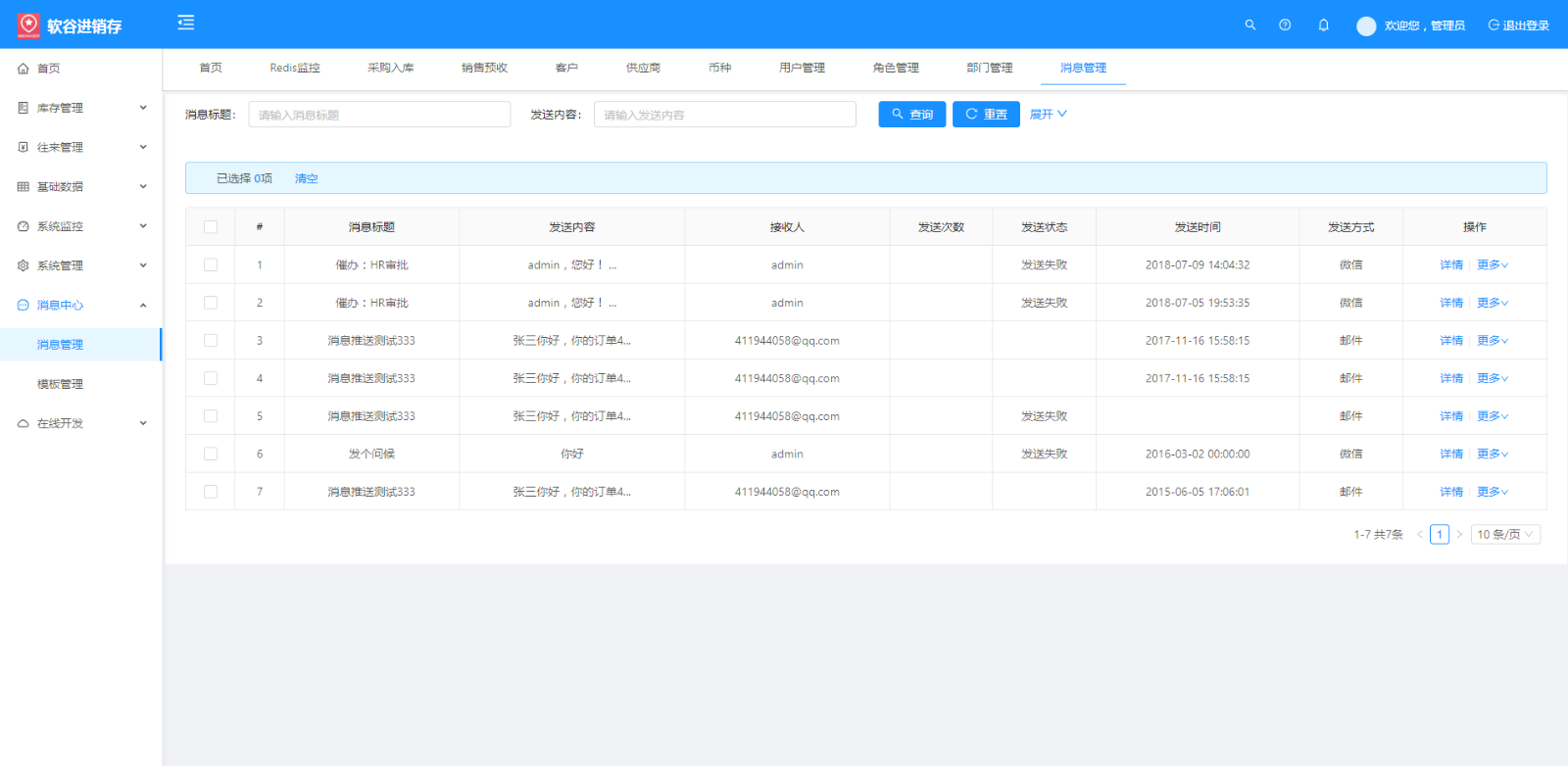Viewport: 1568px width, 766px height.
Task: Click the sidebar collapse menu icon
Action: [185, 23]
